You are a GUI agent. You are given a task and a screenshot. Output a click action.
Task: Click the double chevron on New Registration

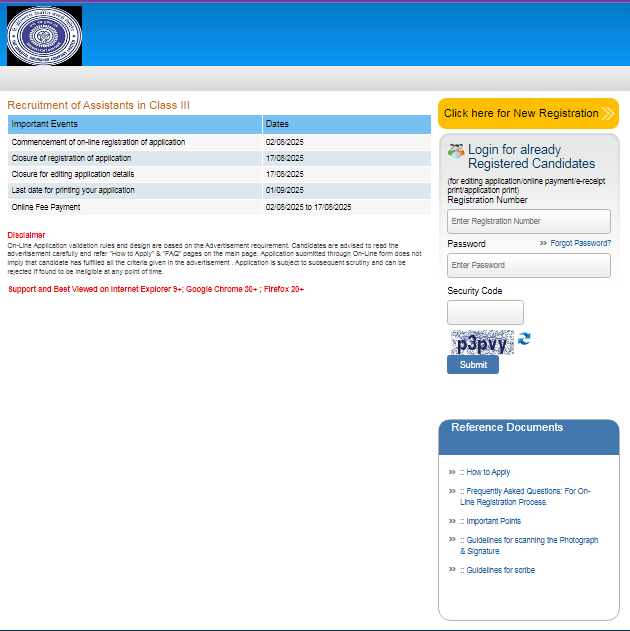[x=608, y=113]
